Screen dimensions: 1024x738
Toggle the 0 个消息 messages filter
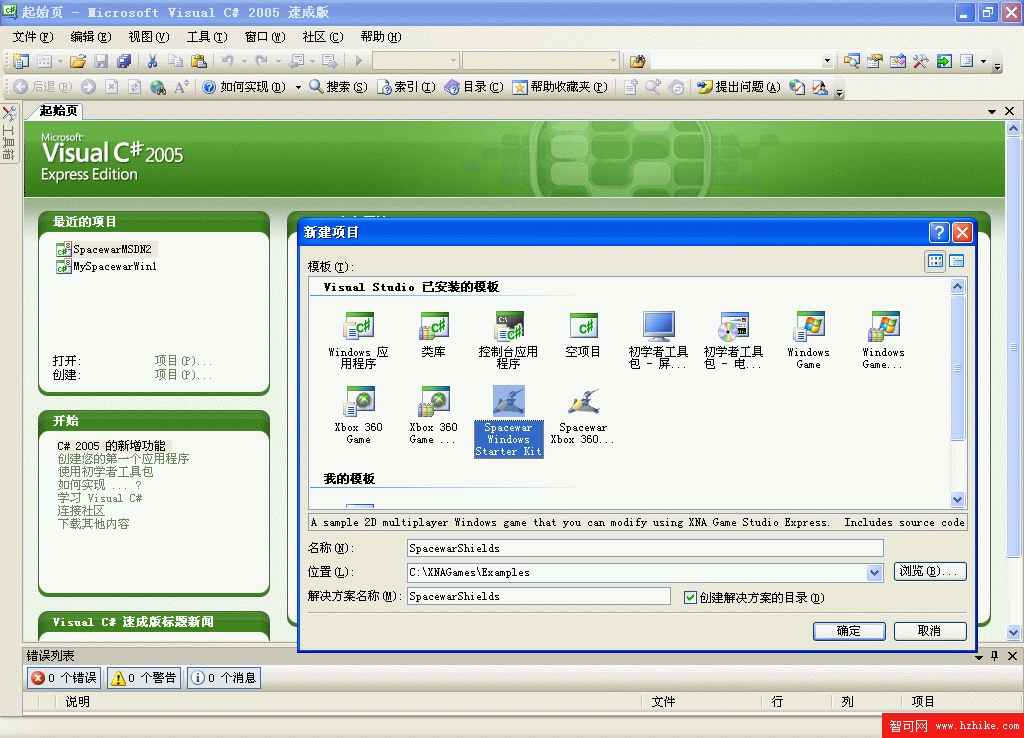click(x=224, y=678)
